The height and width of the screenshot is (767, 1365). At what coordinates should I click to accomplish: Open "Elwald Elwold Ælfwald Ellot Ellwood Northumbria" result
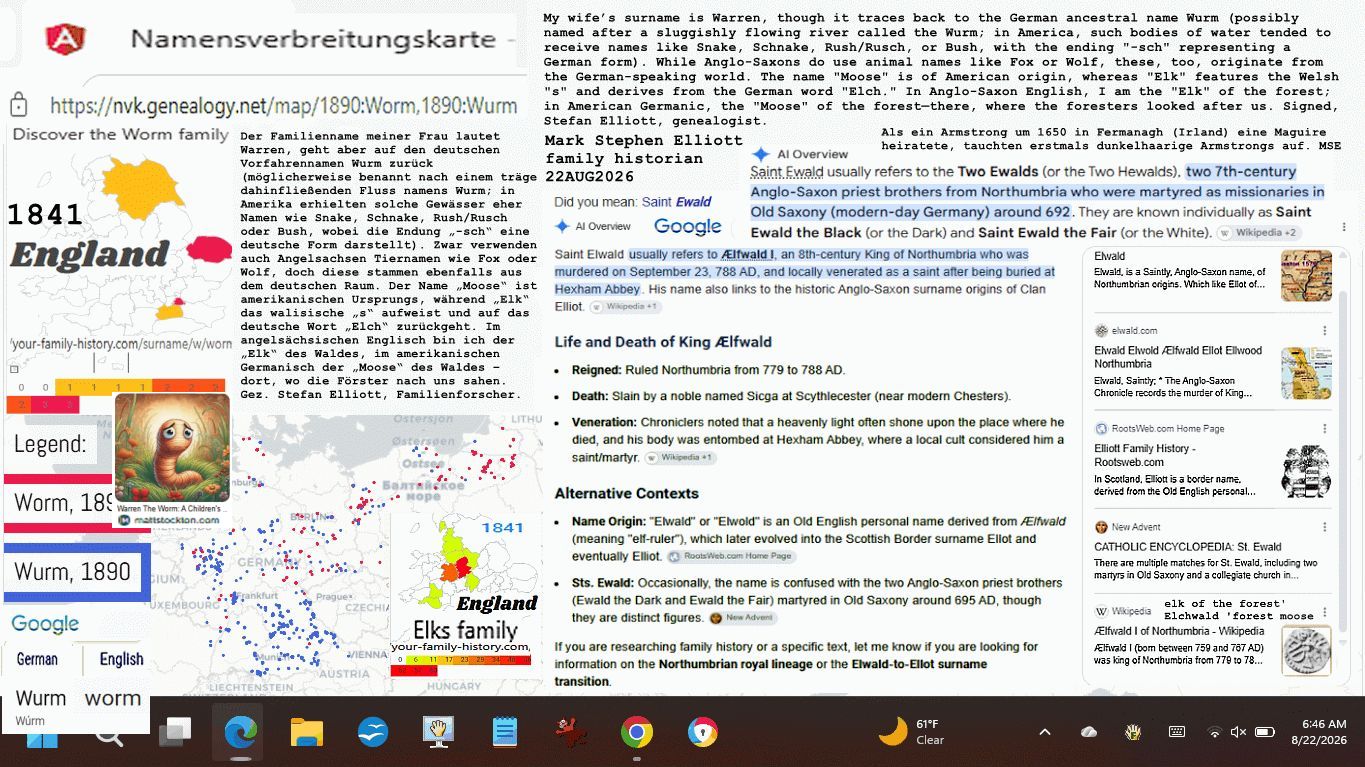click(1178, 358)
